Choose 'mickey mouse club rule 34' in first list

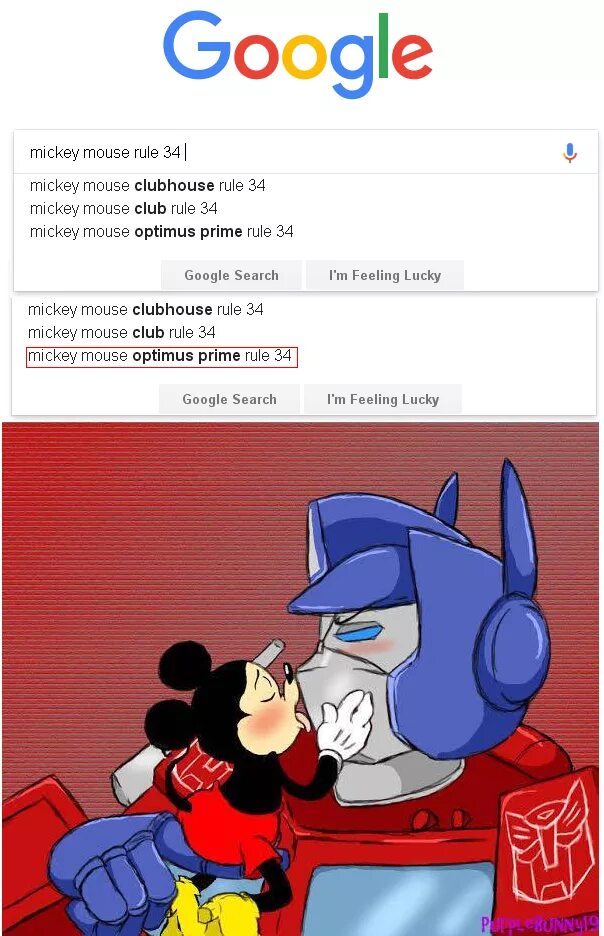pos(124,208)
